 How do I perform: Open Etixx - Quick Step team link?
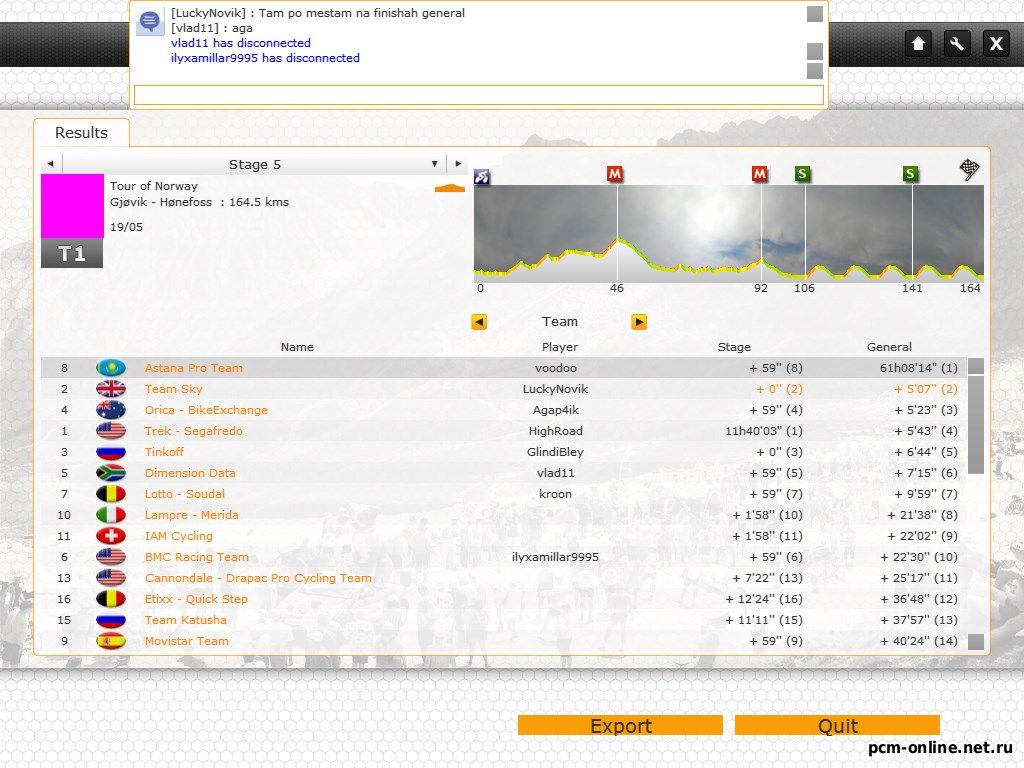197,598
